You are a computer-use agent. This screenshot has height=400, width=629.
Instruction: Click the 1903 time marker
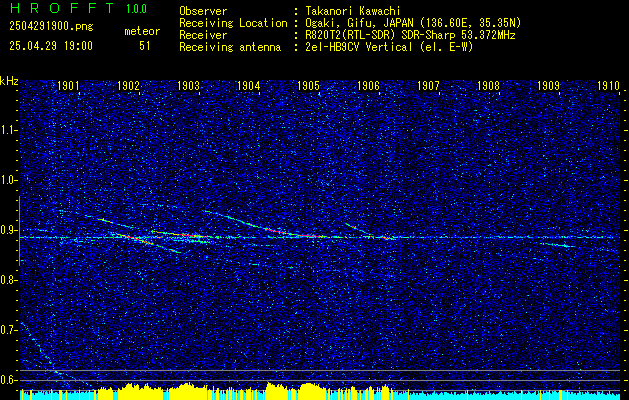(189, 86)
